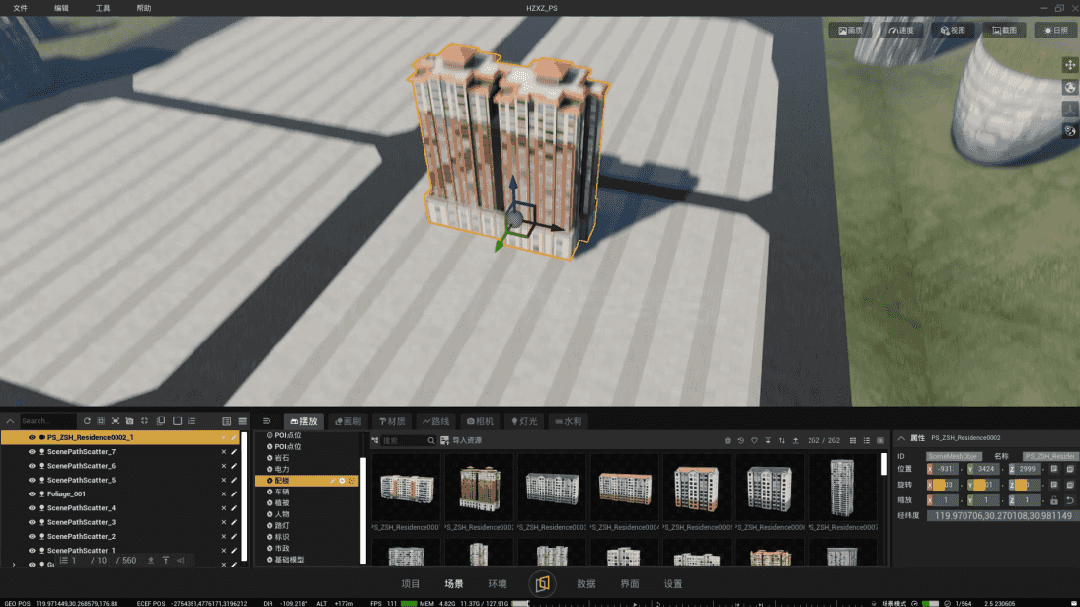
Task: Open the 工具 menu
Action: tap(103, 8)
